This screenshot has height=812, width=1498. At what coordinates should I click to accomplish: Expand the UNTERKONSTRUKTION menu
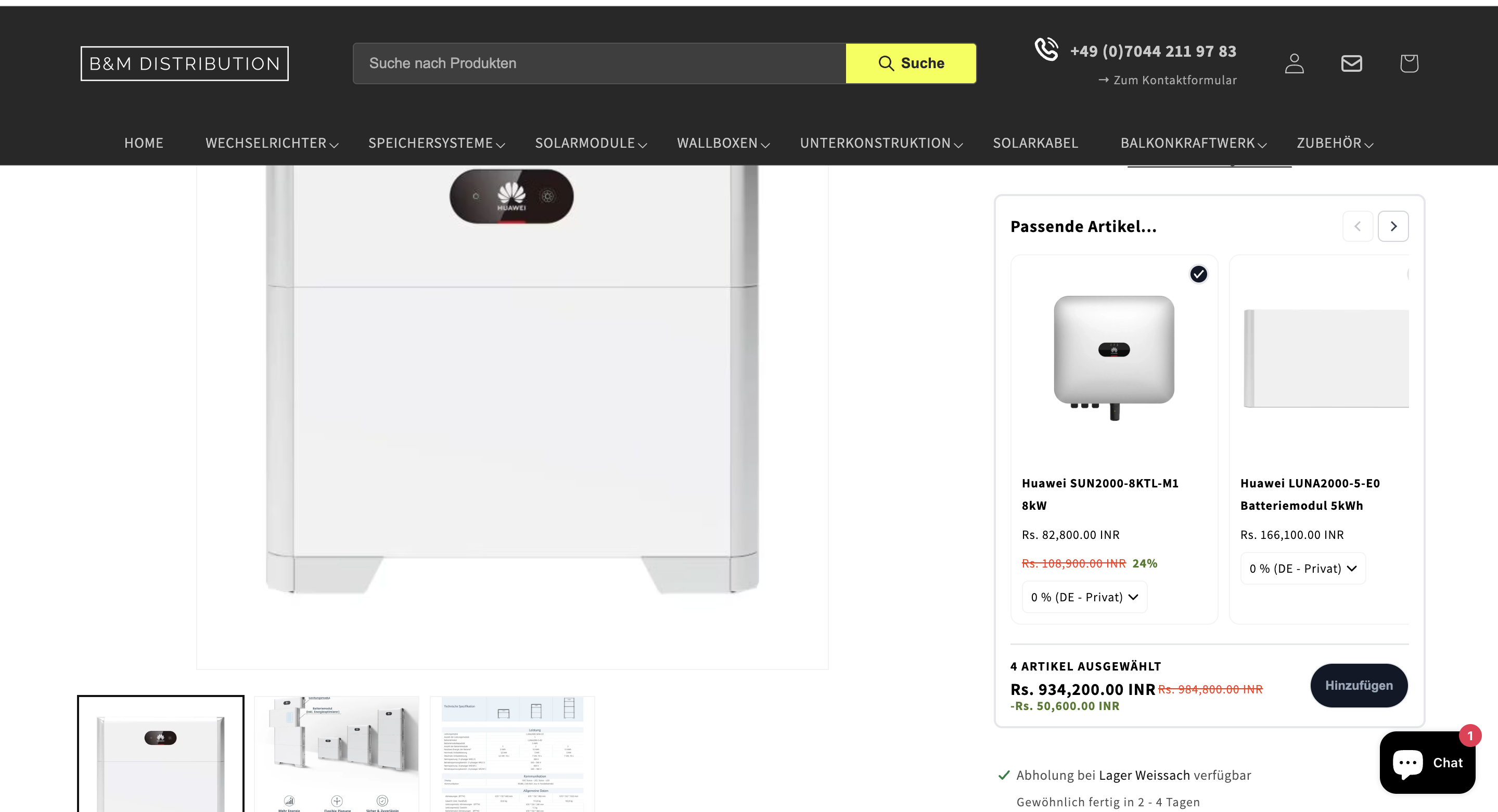881,143
